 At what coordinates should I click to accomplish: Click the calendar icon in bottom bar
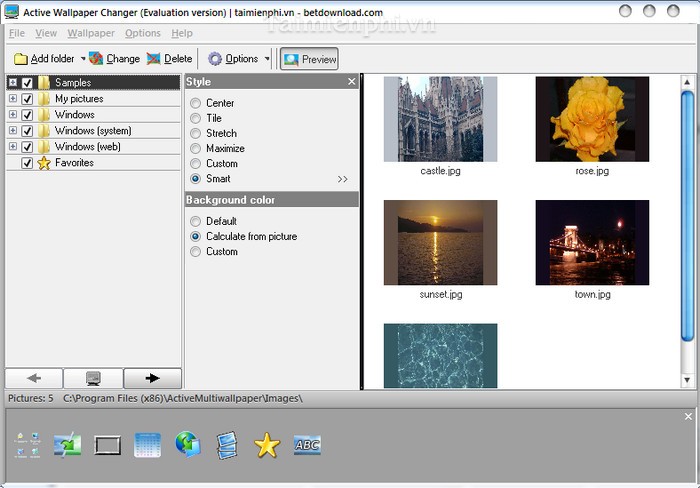point(147,445)
